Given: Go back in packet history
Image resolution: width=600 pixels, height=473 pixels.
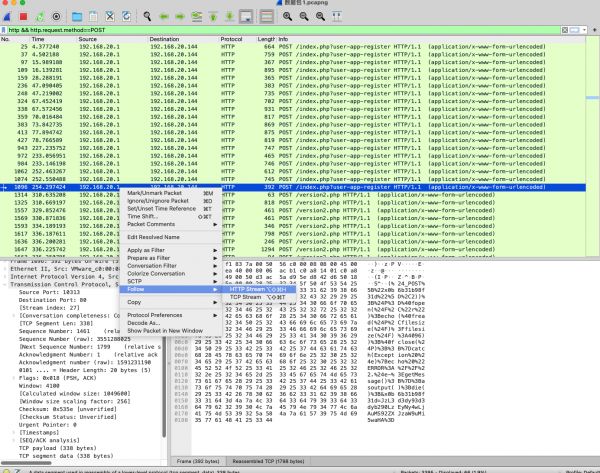Looking at the screenshot, I should [164, 16].
